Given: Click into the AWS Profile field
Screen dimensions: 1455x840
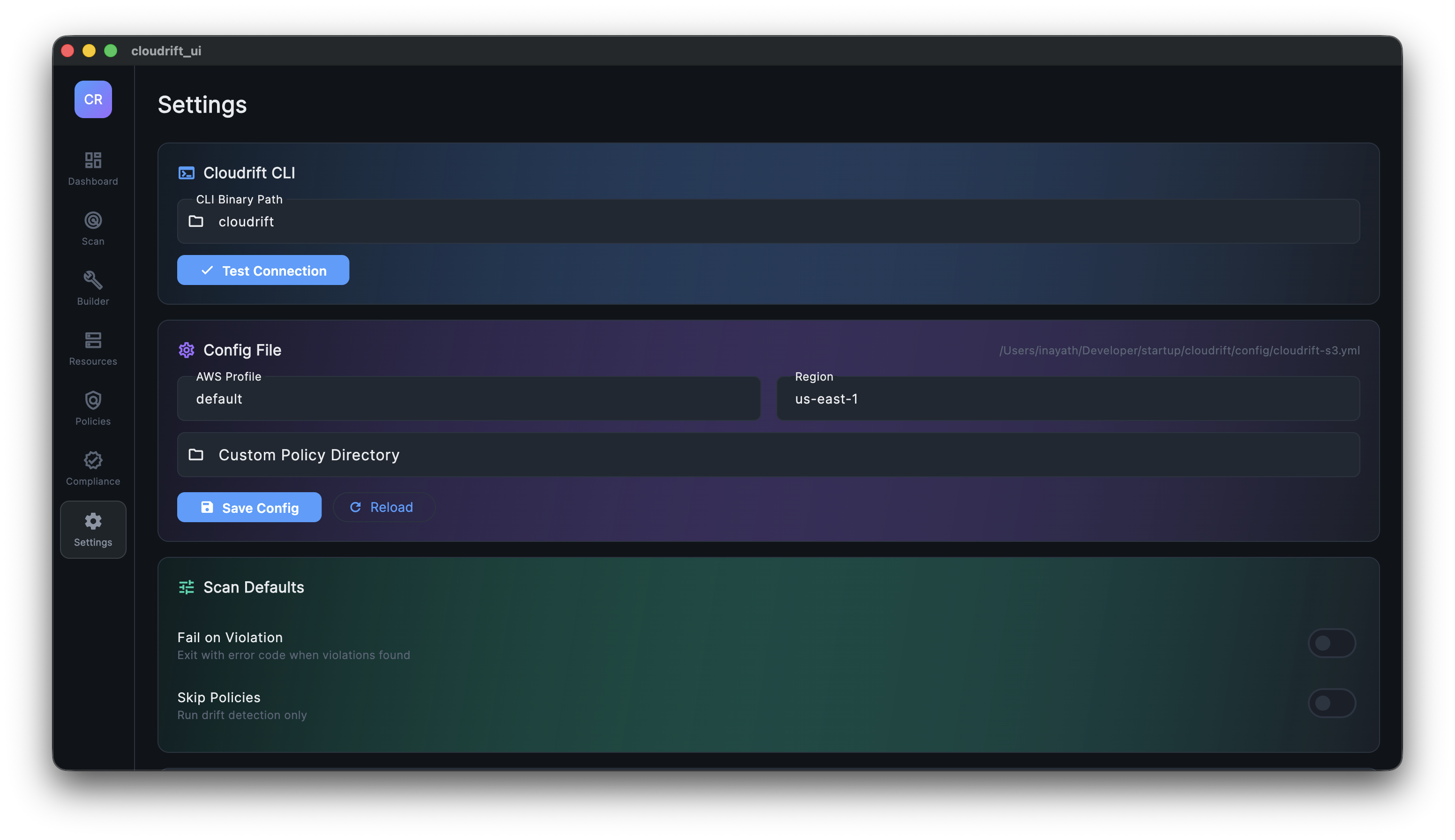Looking at the screenshot, I should click(468, 399).
